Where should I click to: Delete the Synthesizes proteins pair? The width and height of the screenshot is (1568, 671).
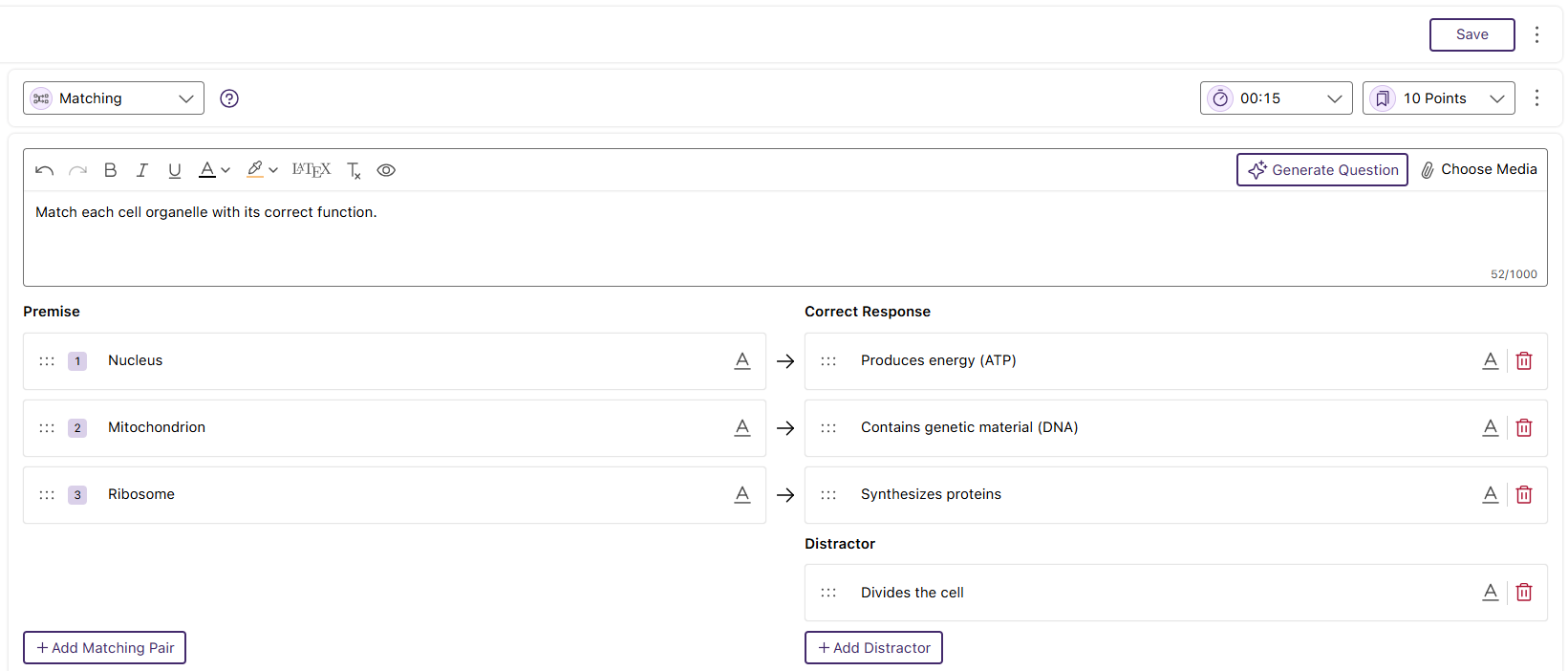coord(1524,494)
